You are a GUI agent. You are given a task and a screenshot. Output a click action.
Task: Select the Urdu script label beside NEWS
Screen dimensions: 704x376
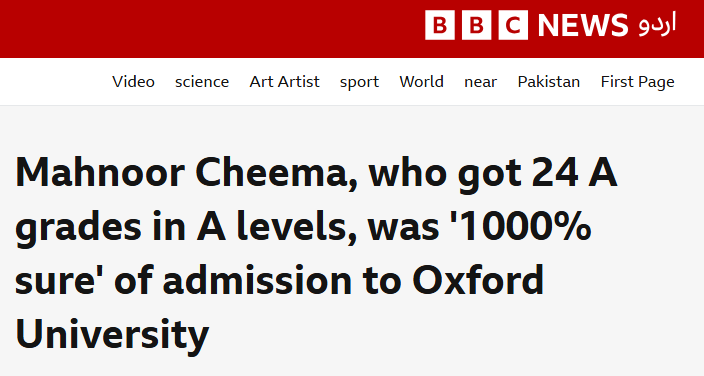[657, 25]
